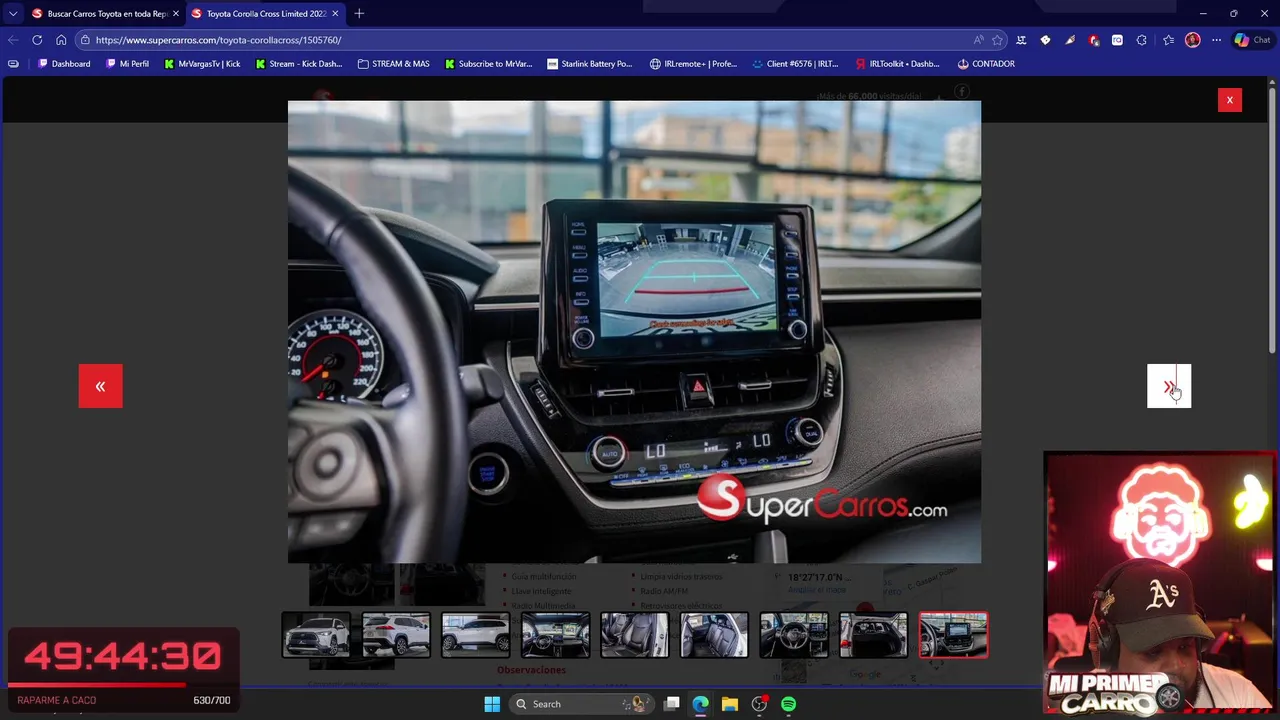Viewport: 1280px width, 720px height.
Task: Open the Starlink Battery bookmark
Action: coord(589,64)
